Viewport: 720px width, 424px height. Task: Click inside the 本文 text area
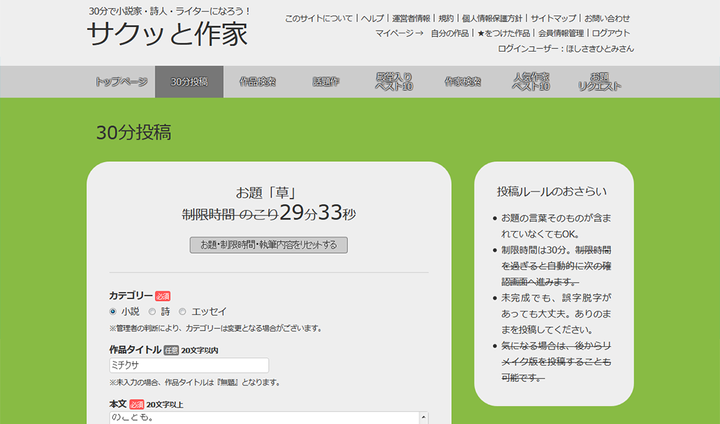click(x=264, y=418)
